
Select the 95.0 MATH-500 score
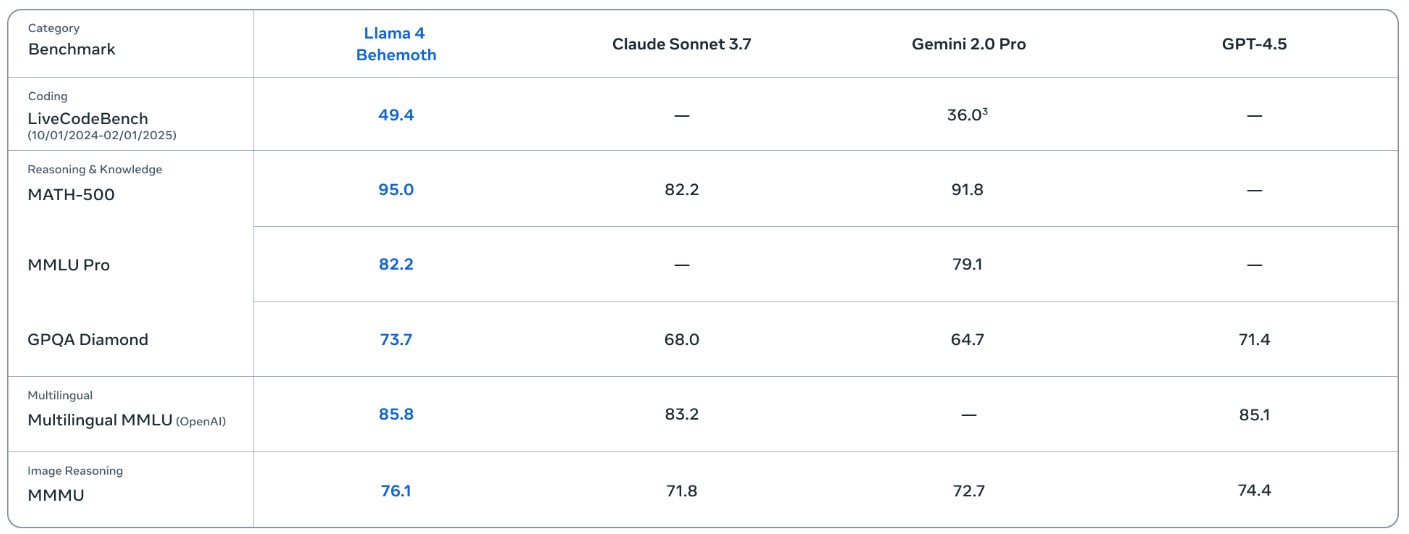396,189
